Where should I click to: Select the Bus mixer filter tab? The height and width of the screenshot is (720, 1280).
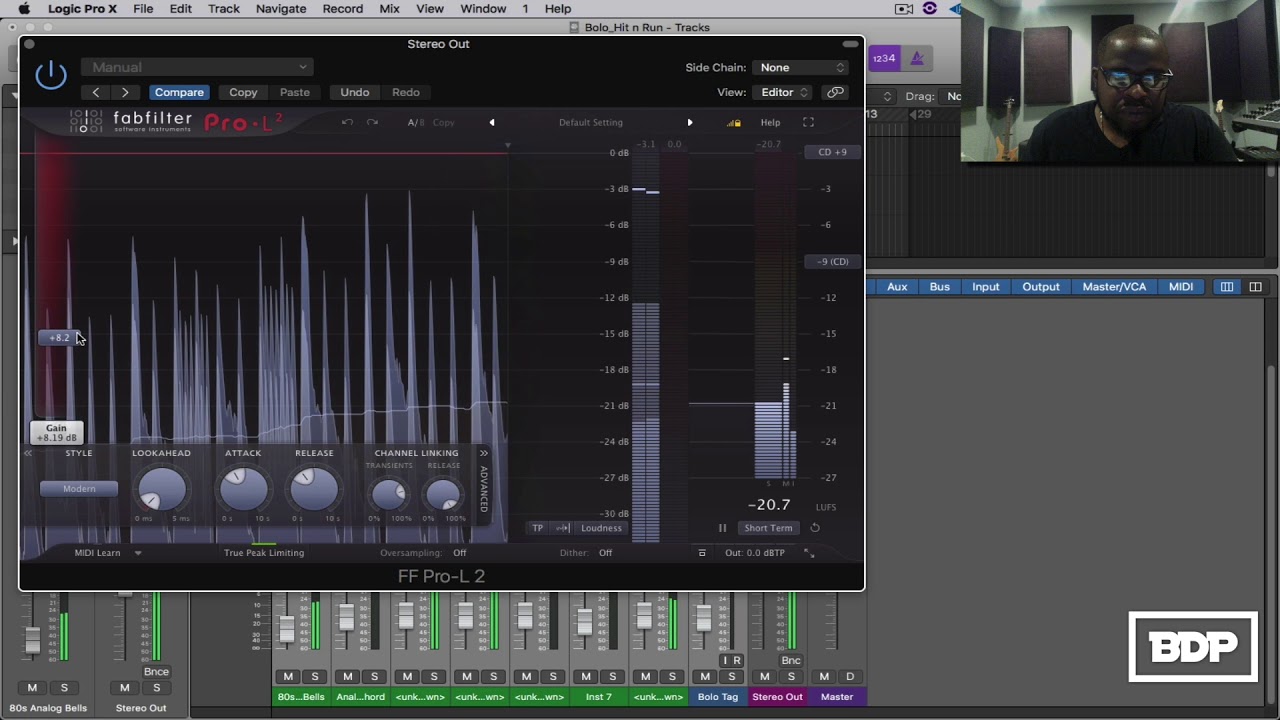(939, 287)
